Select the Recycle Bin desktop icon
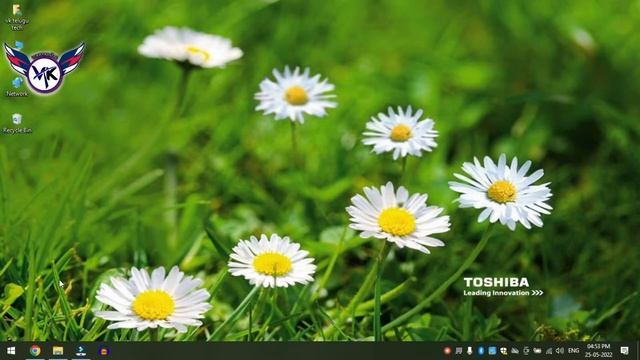 pyautogui.click(x=17, y=124)
